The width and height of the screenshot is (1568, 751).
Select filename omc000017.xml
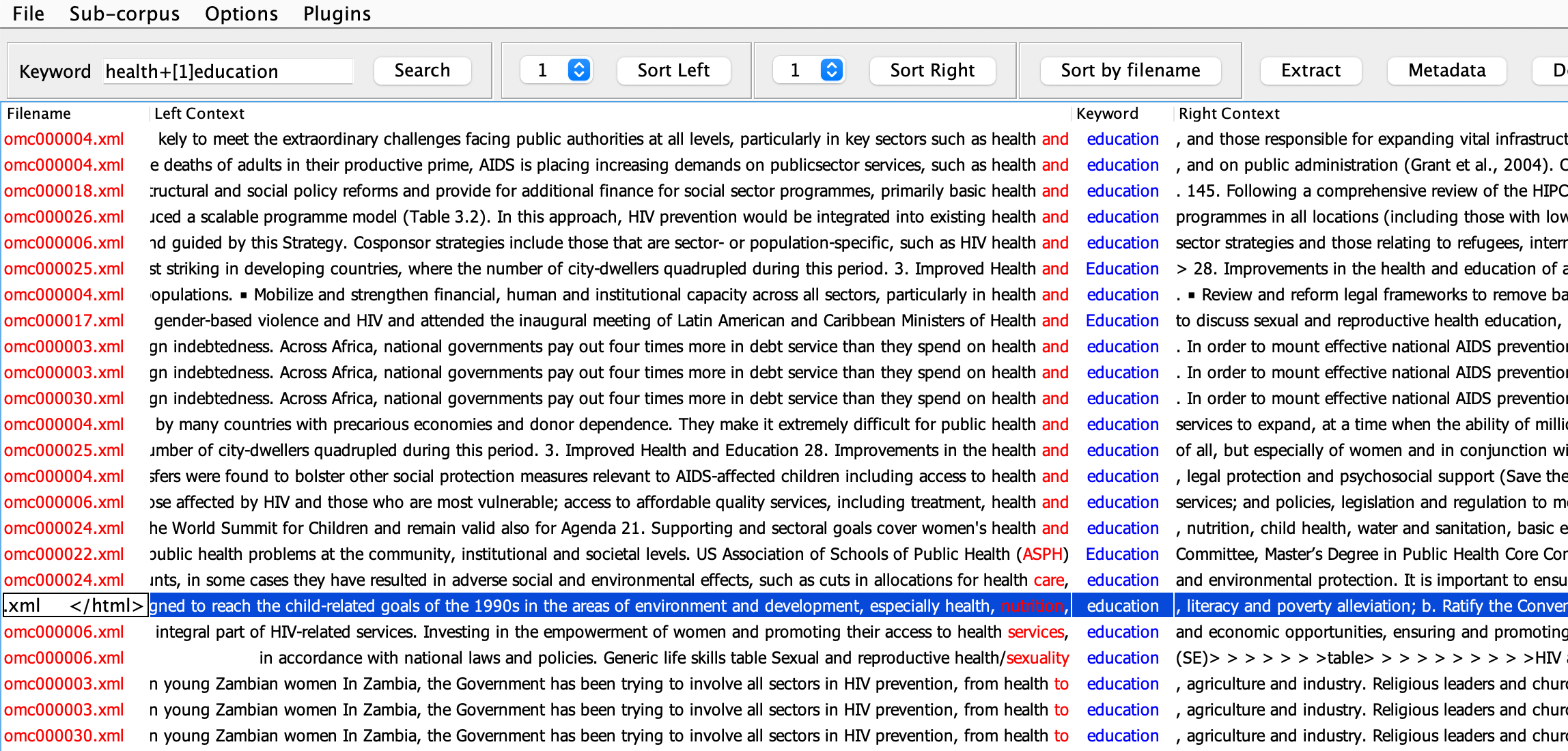pyautogui.click(x=64, y=321)
